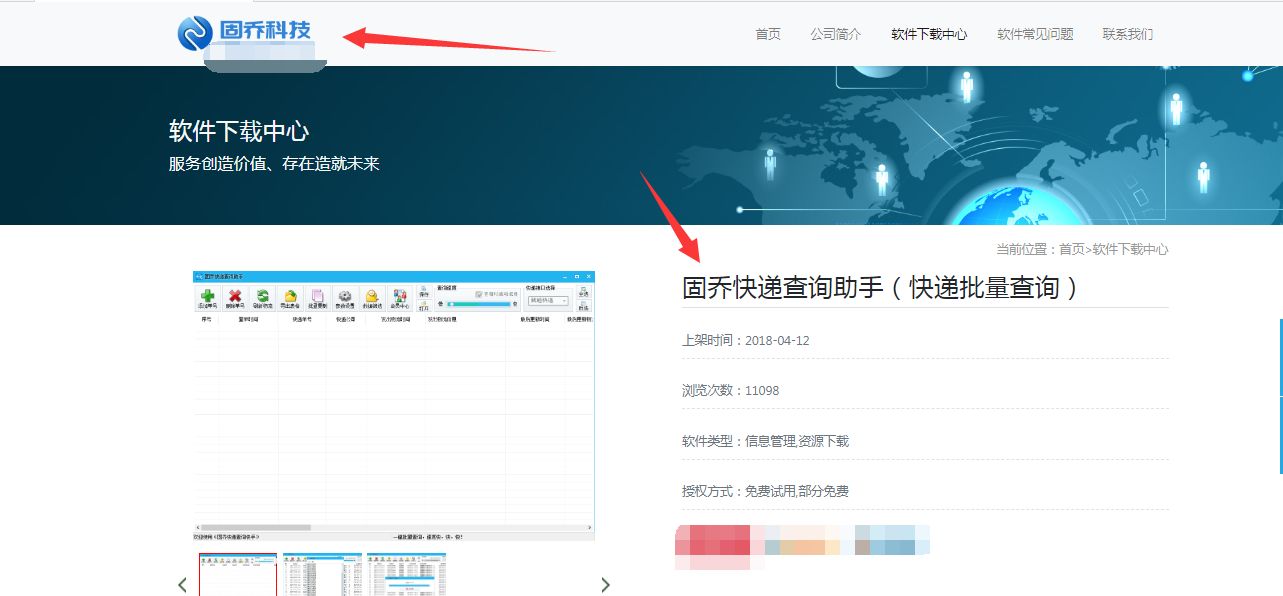
Task: Click the save icon above the open icon
Action: (425, 290)
